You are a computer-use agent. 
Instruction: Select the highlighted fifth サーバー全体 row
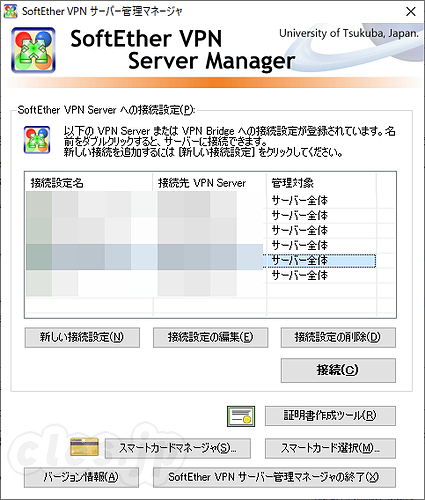(201, 261)
